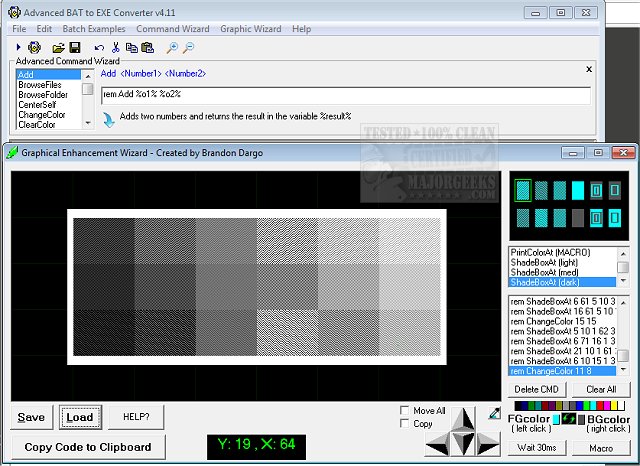Click the zoom in magnifier icon
640x466 pixels.
(172, 47)
